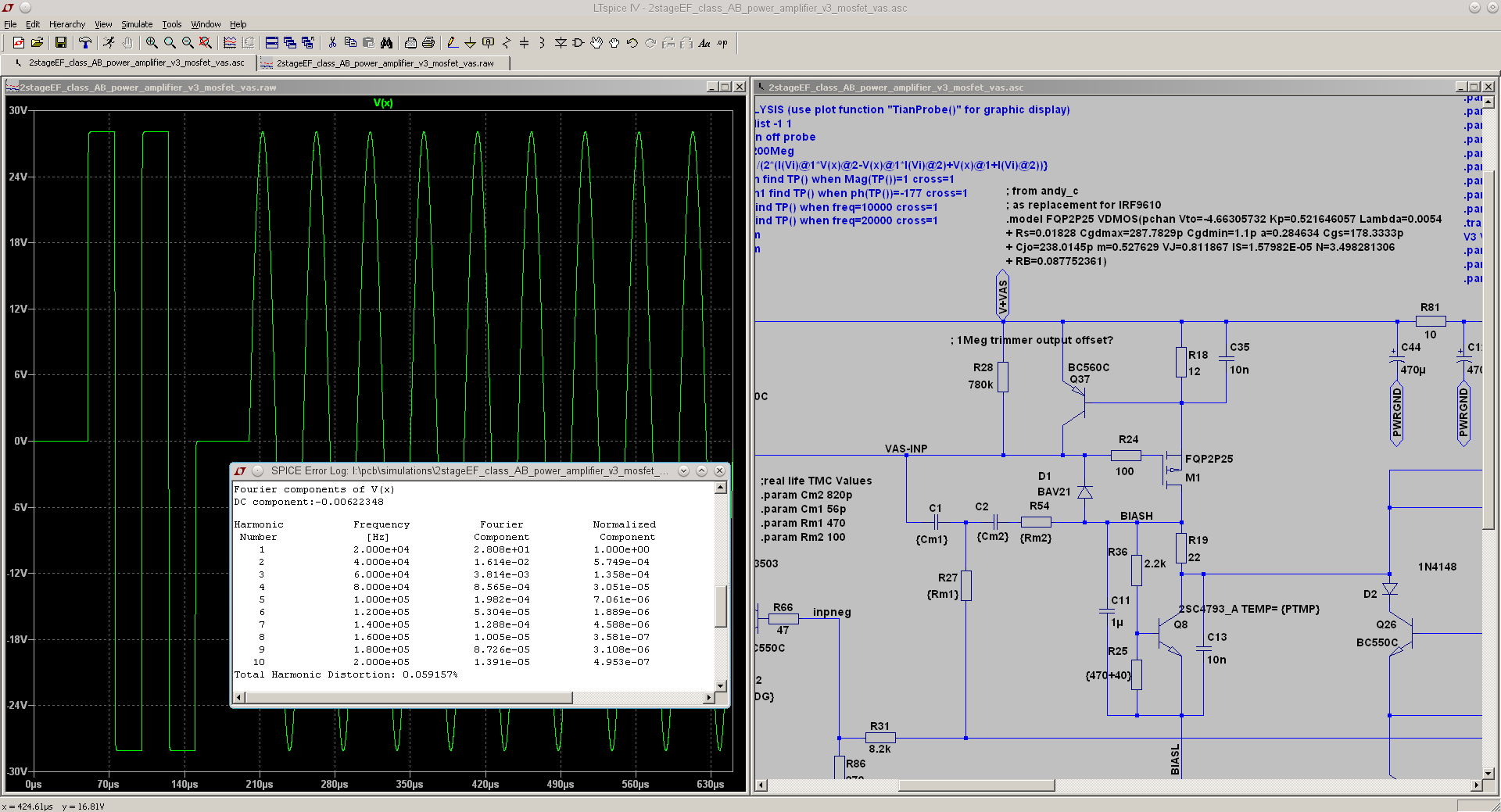Image resolution: width=1501 pixels, height=812 pixels.
Task: Place a Diode from the toolbar
Action: click(x=561, y=43)
